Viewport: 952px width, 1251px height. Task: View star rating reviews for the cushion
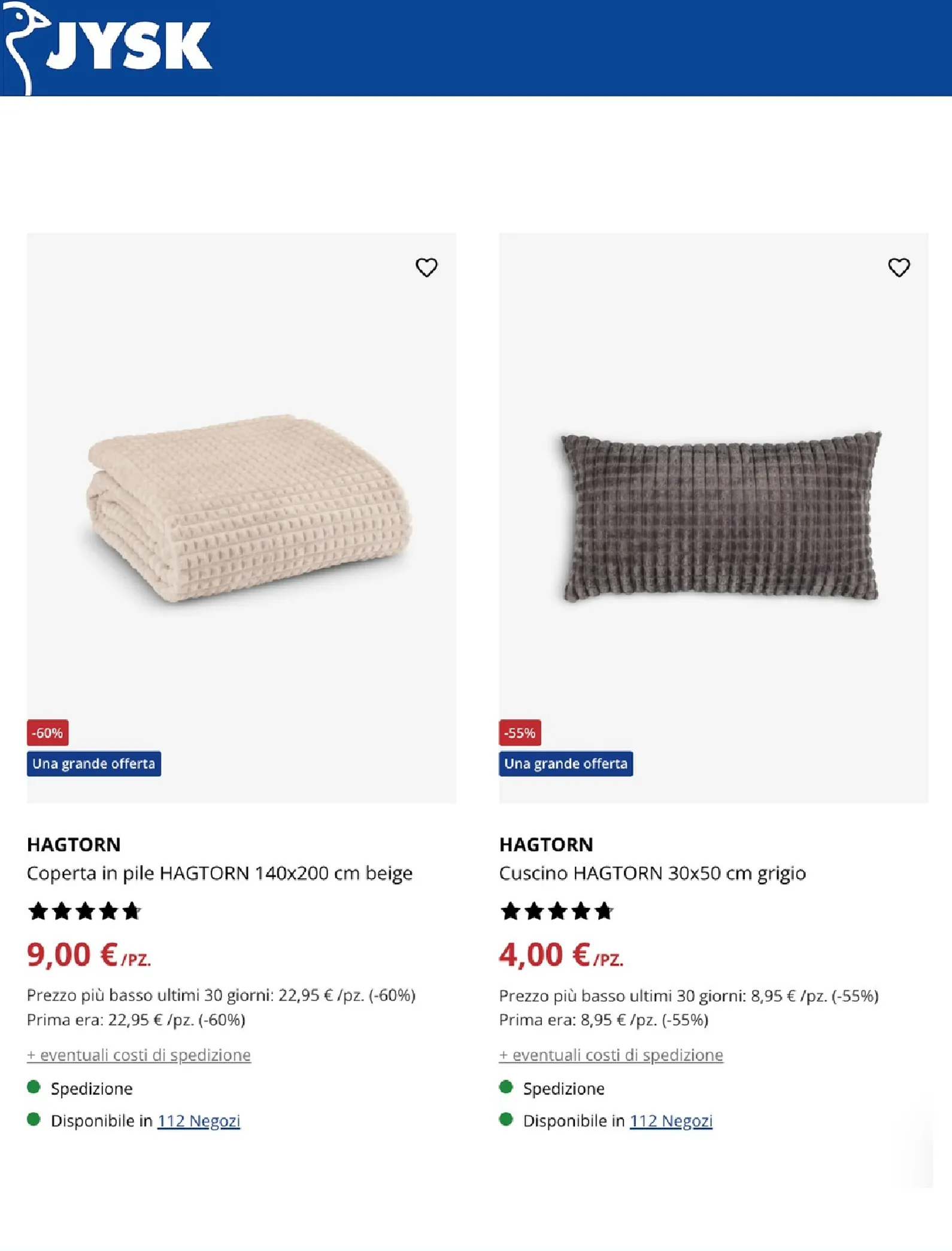tap(557, 911)
